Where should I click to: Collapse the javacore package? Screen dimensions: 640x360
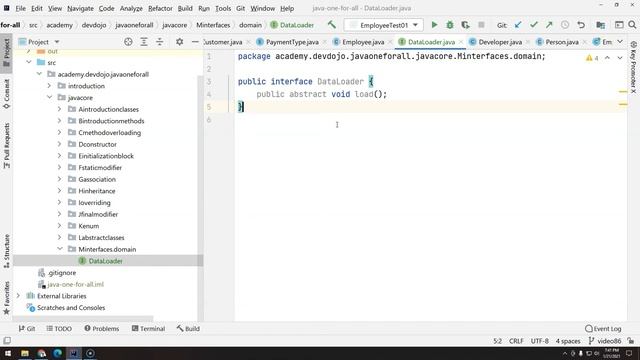tap(49, 98)
